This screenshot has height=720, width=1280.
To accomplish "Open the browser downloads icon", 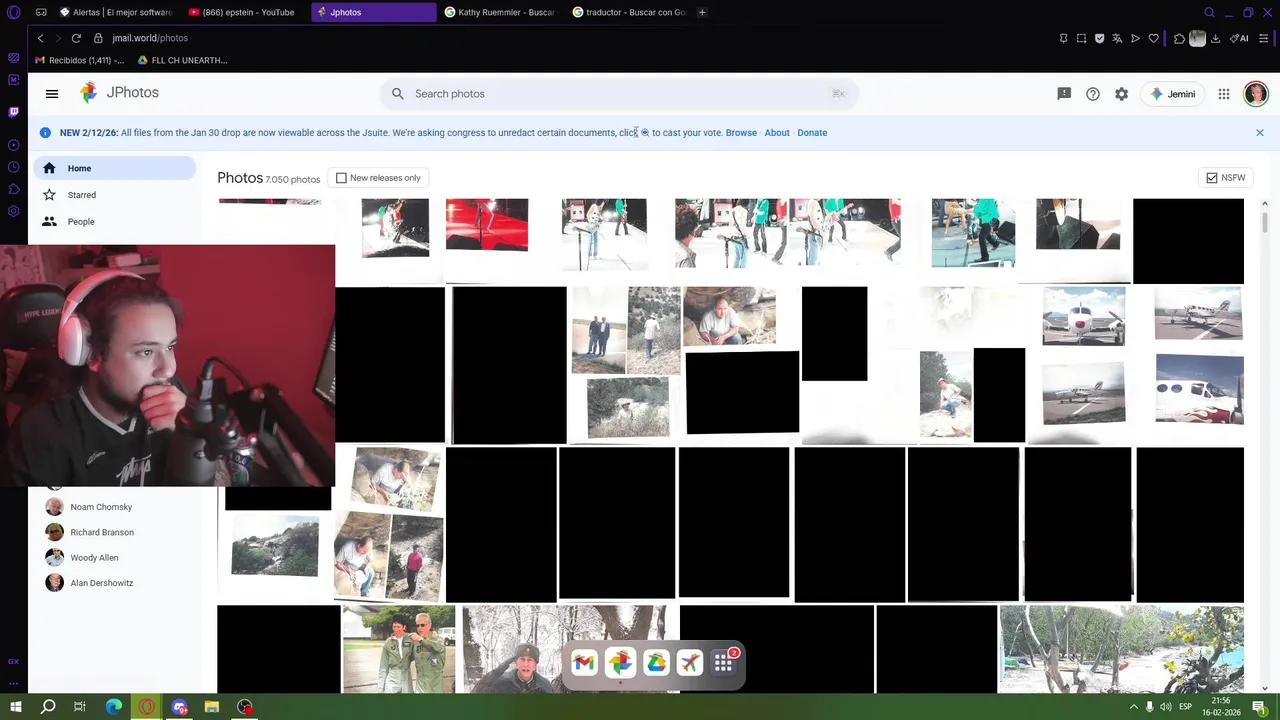I will (1215, 38).
